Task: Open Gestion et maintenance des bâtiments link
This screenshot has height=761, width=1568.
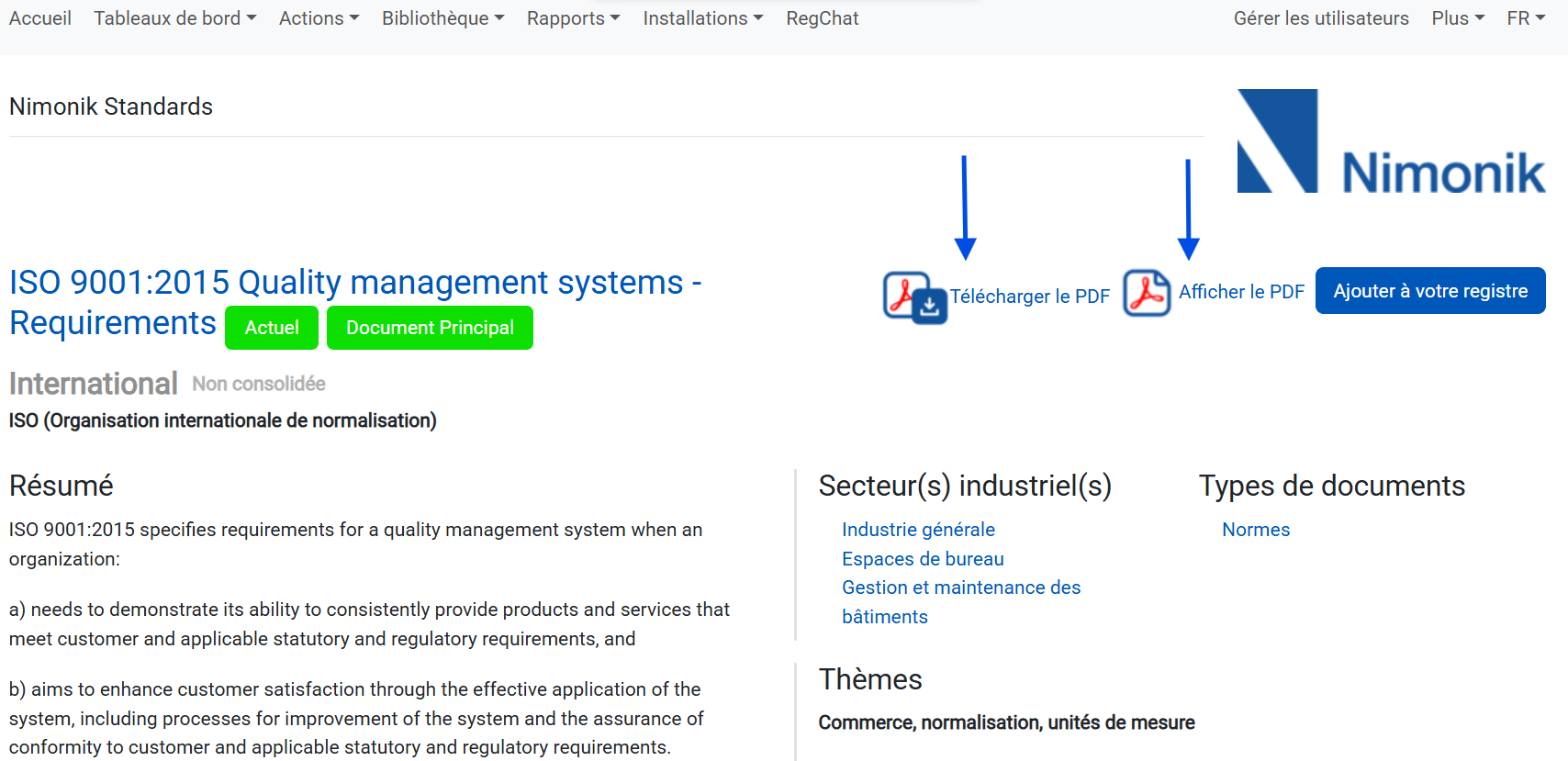Action: (x=961, y=602)
